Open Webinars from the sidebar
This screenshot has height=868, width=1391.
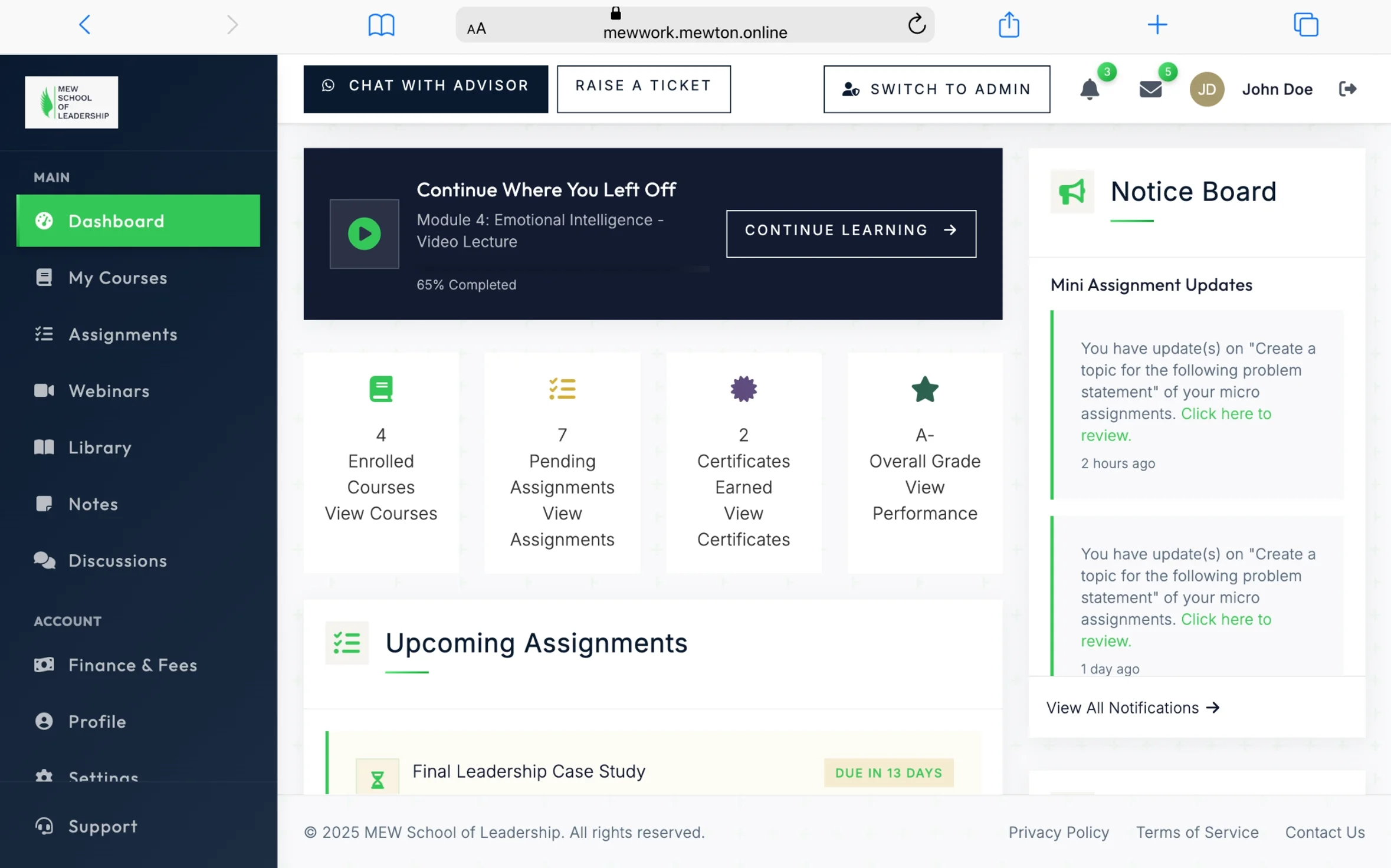109,391
